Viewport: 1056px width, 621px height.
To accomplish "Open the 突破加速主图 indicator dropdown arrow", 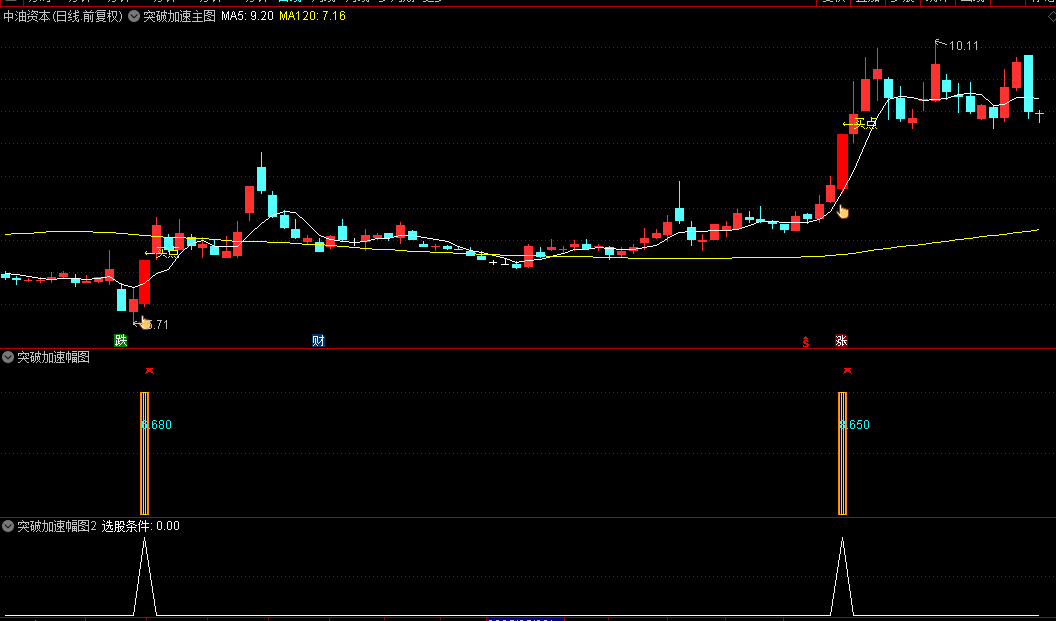I will [134, 16].
